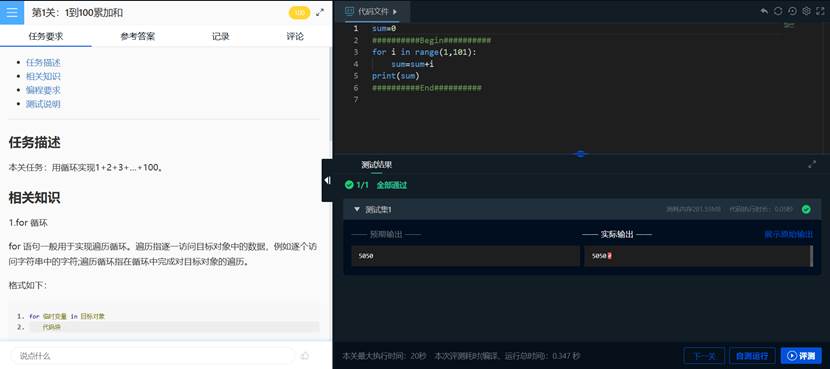Jump to the 编程要求 anchor link
Screen dimensions: 830x369
point(43,90)
